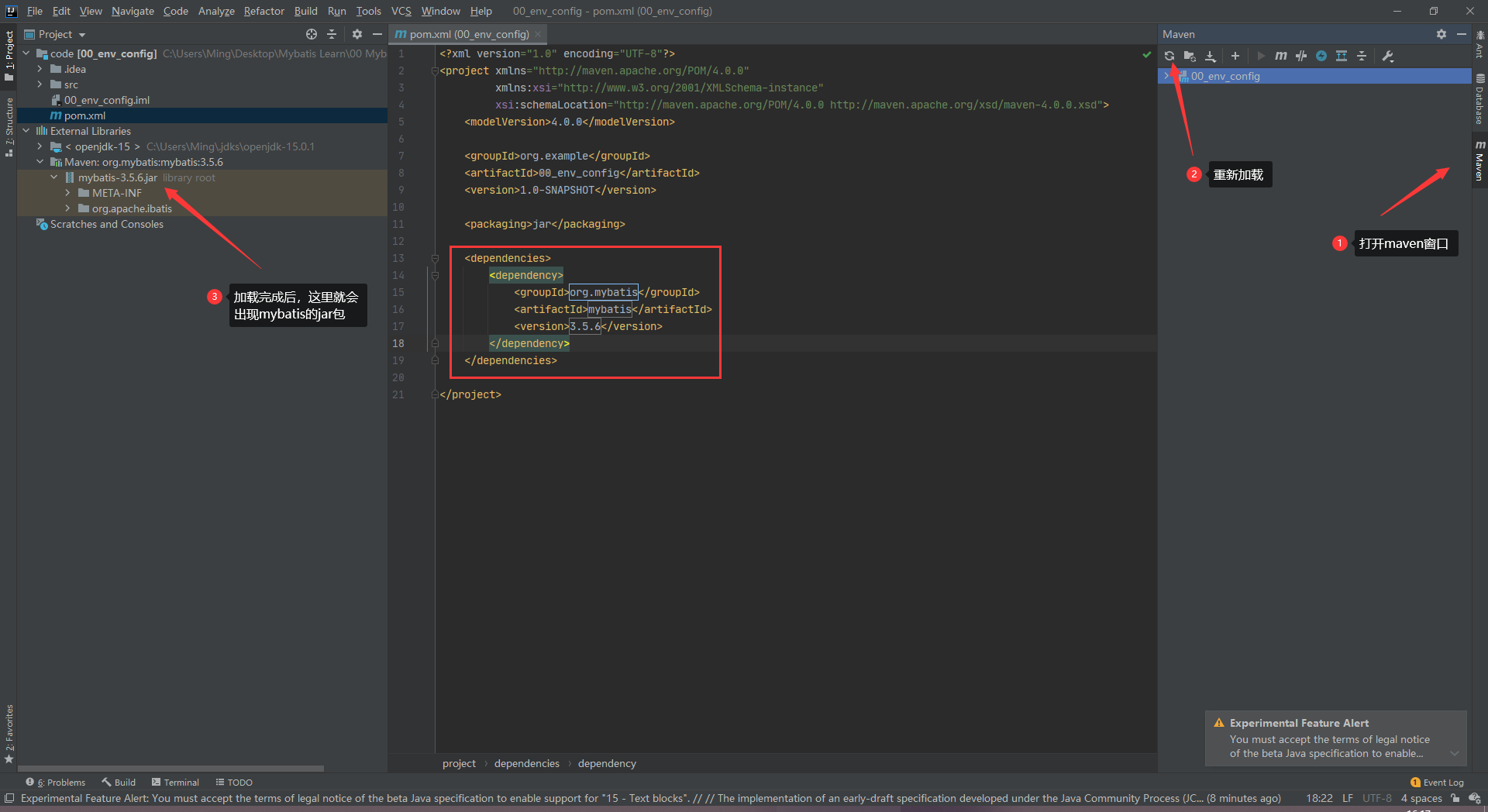Toggle the Favorites side tool window
Screen dimensions: 1488x812
coord(9,733)
